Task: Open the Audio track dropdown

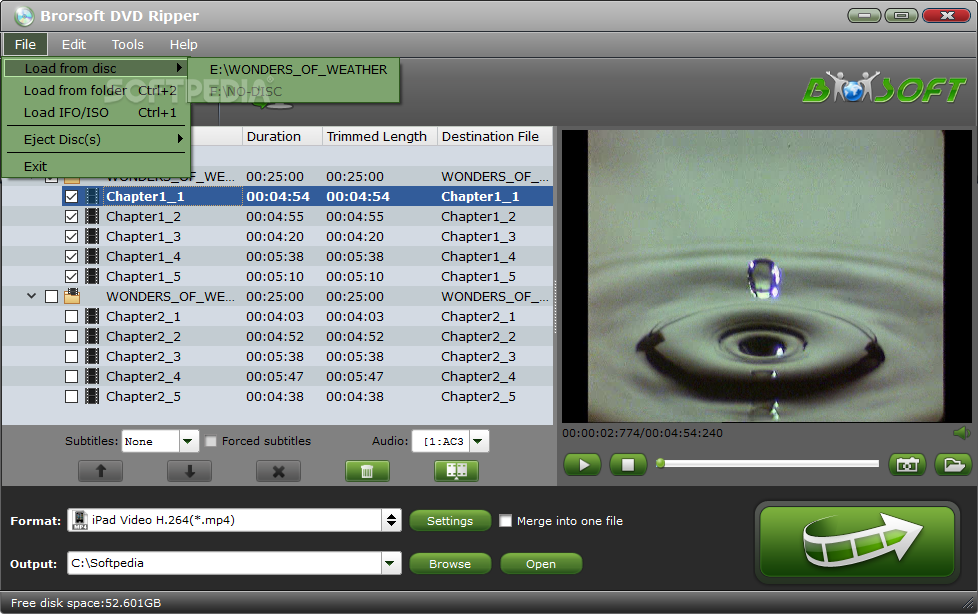Action: pos(478,441)
